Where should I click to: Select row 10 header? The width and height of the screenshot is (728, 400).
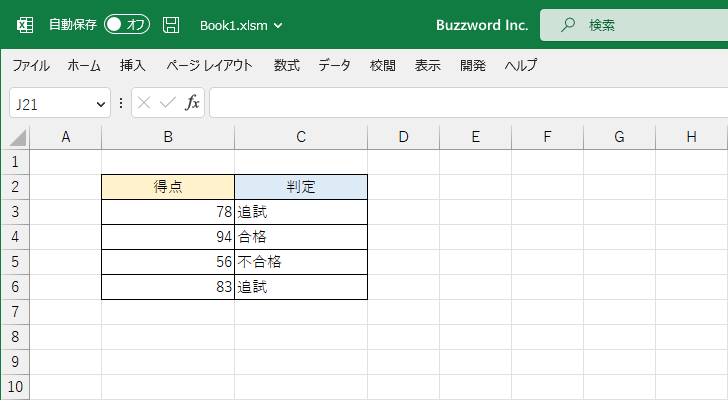click(x=15, y=387)
